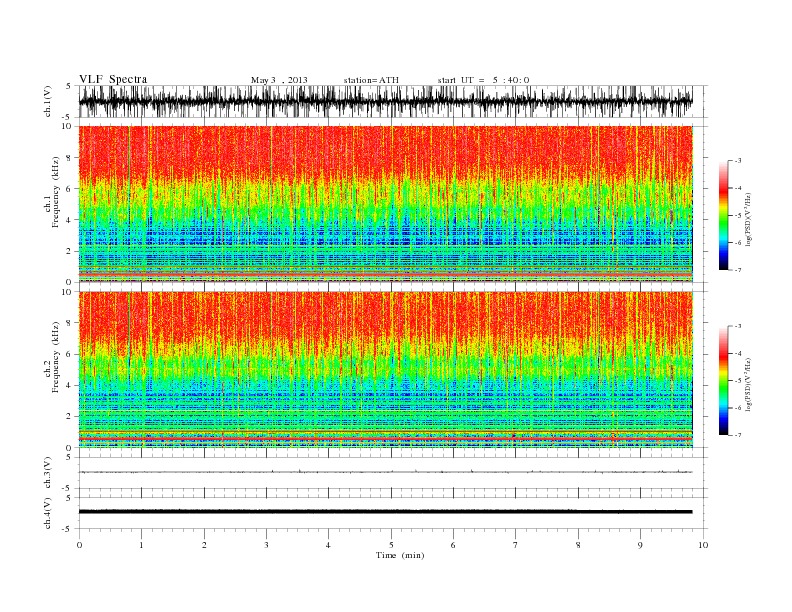Click the "-5" tick on ch.2 color bar
The height and width of the screenshot is (612, 792).
737,381
